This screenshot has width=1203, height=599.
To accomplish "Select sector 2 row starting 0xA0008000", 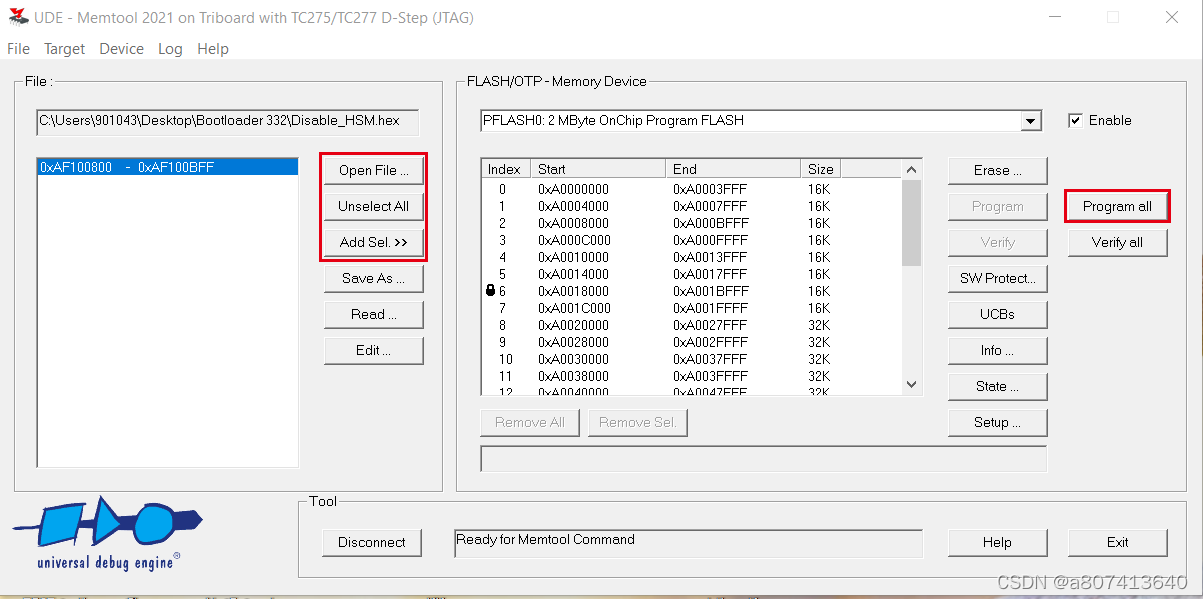I will click(691, 223).
